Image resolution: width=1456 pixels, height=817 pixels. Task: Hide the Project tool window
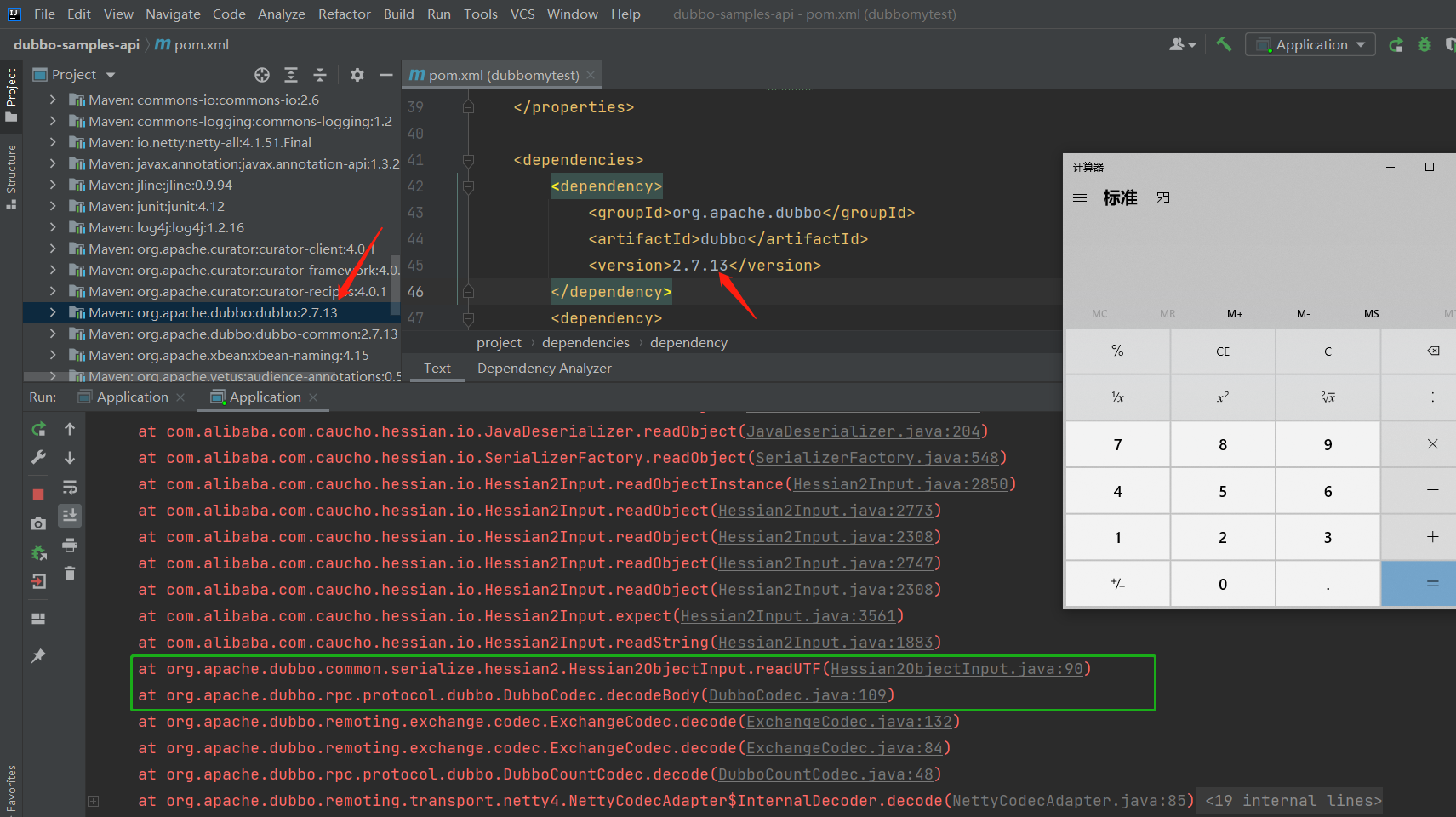[386, 75]
